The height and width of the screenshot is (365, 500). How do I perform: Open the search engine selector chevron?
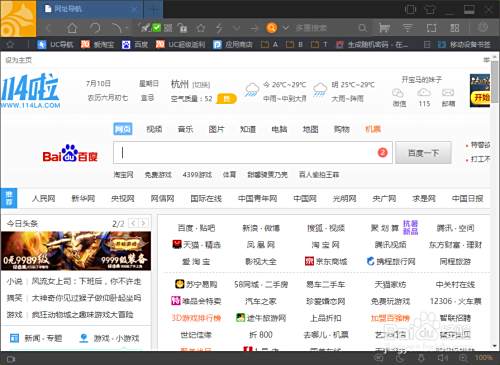286,28
